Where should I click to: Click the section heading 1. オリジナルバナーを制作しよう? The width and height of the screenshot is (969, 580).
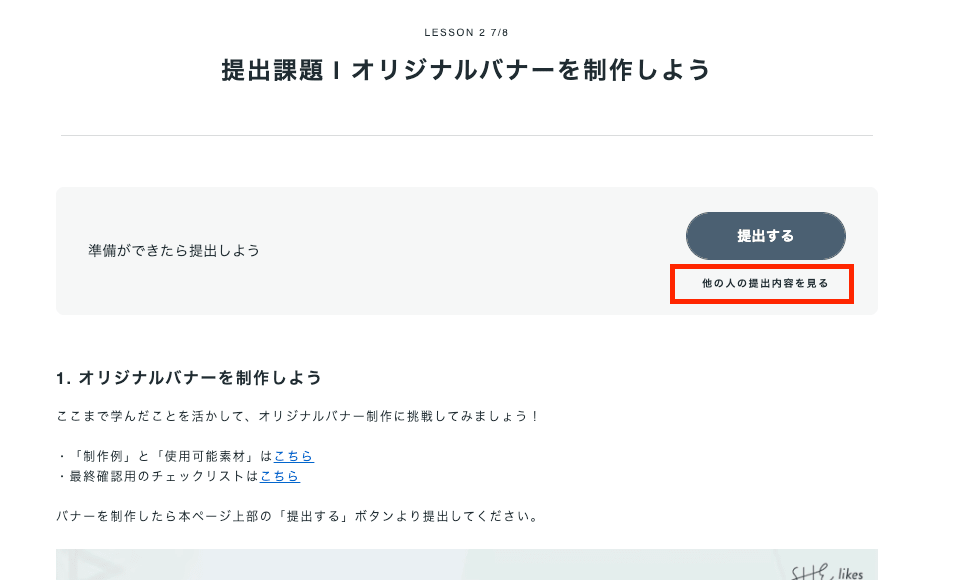(x=189, y=378)
